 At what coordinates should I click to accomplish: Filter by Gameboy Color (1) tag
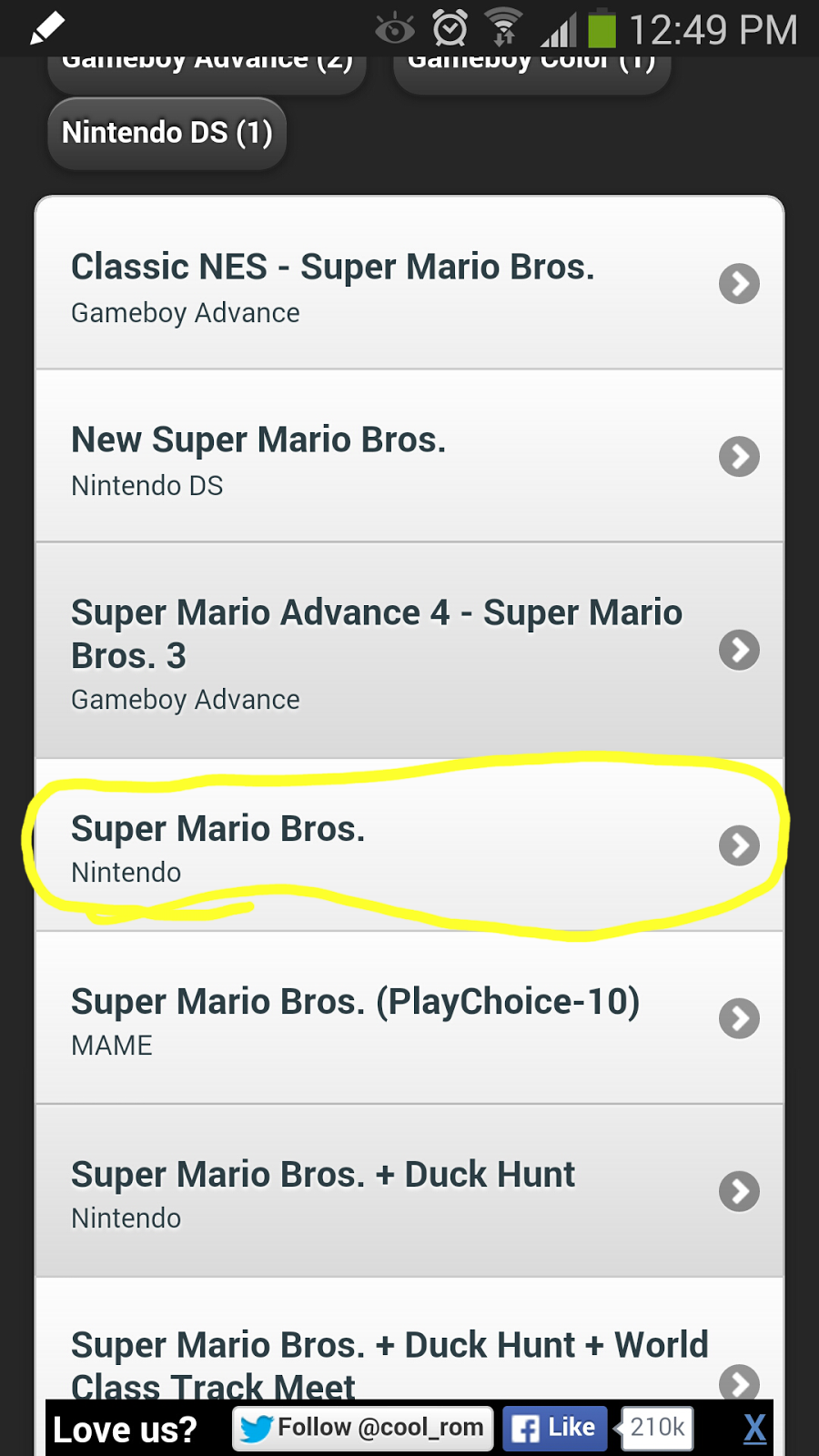point(531,66)
